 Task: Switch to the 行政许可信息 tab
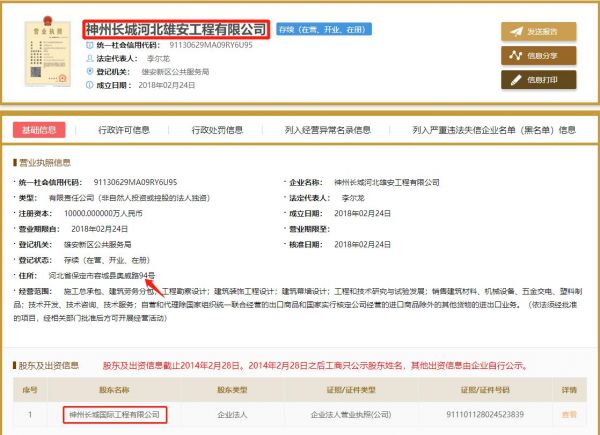(124, 130)
